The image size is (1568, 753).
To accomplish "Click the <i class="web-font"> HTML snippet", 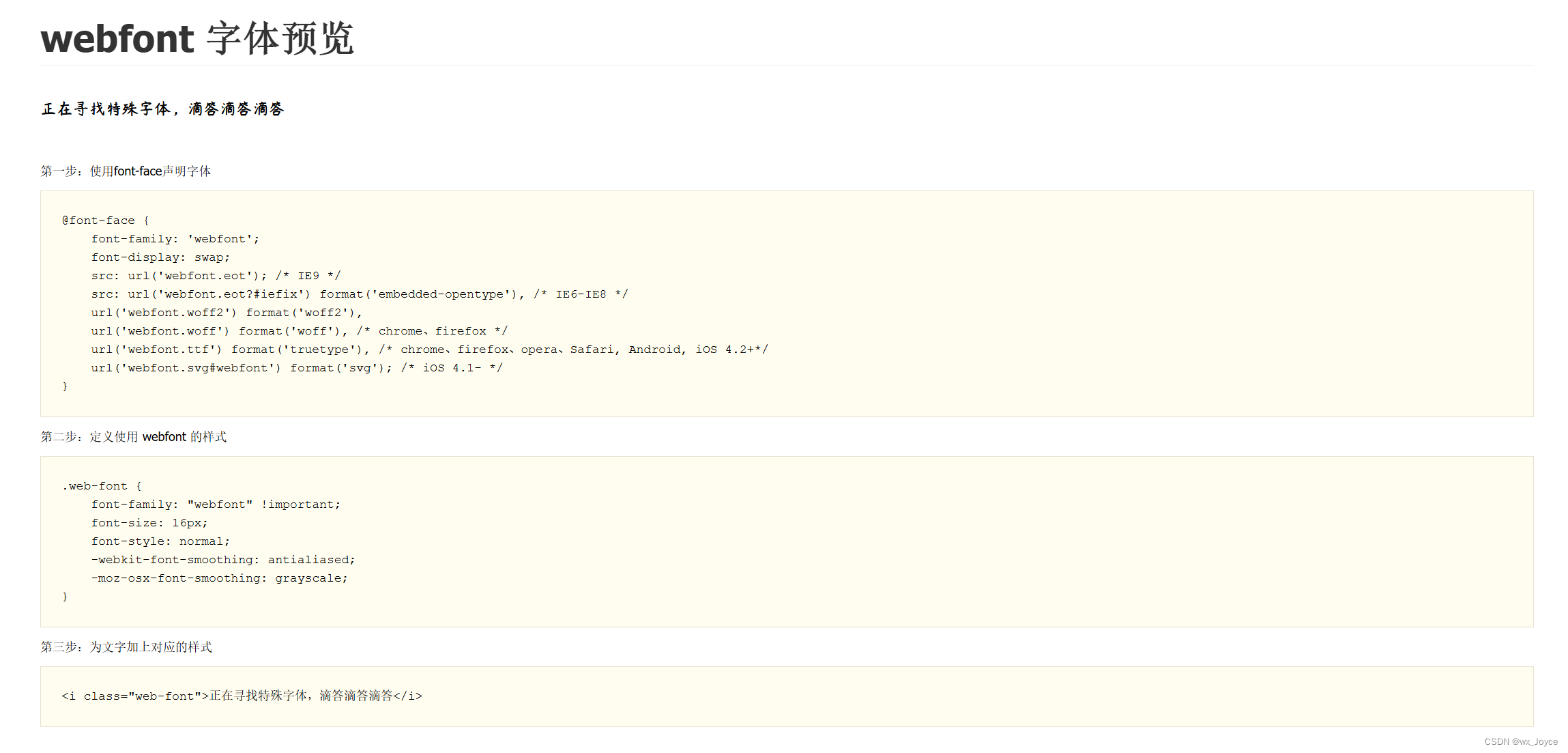I will pyautogui.click(x=242, y=696).
